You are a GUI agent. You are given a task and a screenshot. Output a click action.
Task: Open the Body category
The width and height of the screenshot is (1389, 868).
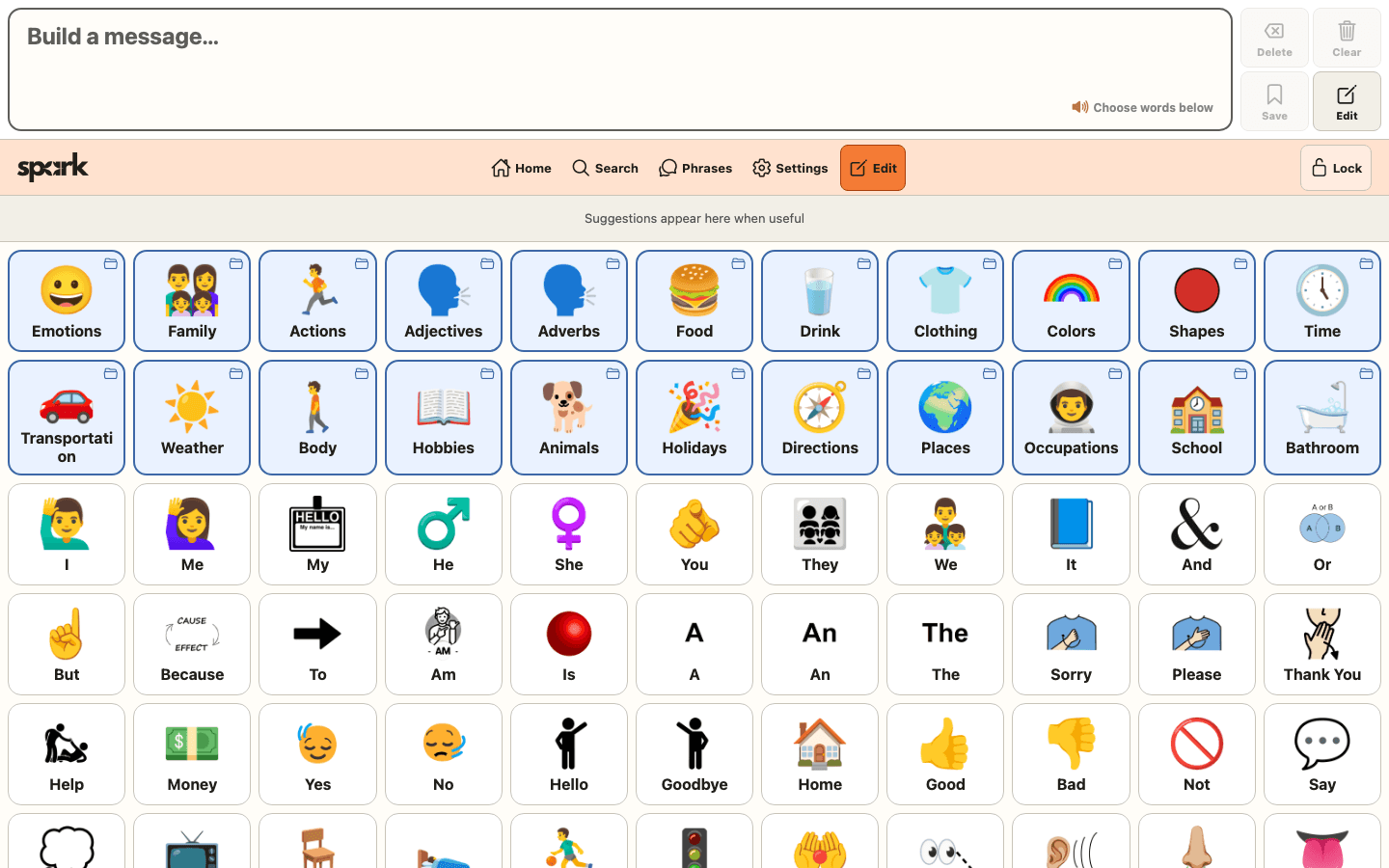(x=317, y=418)
